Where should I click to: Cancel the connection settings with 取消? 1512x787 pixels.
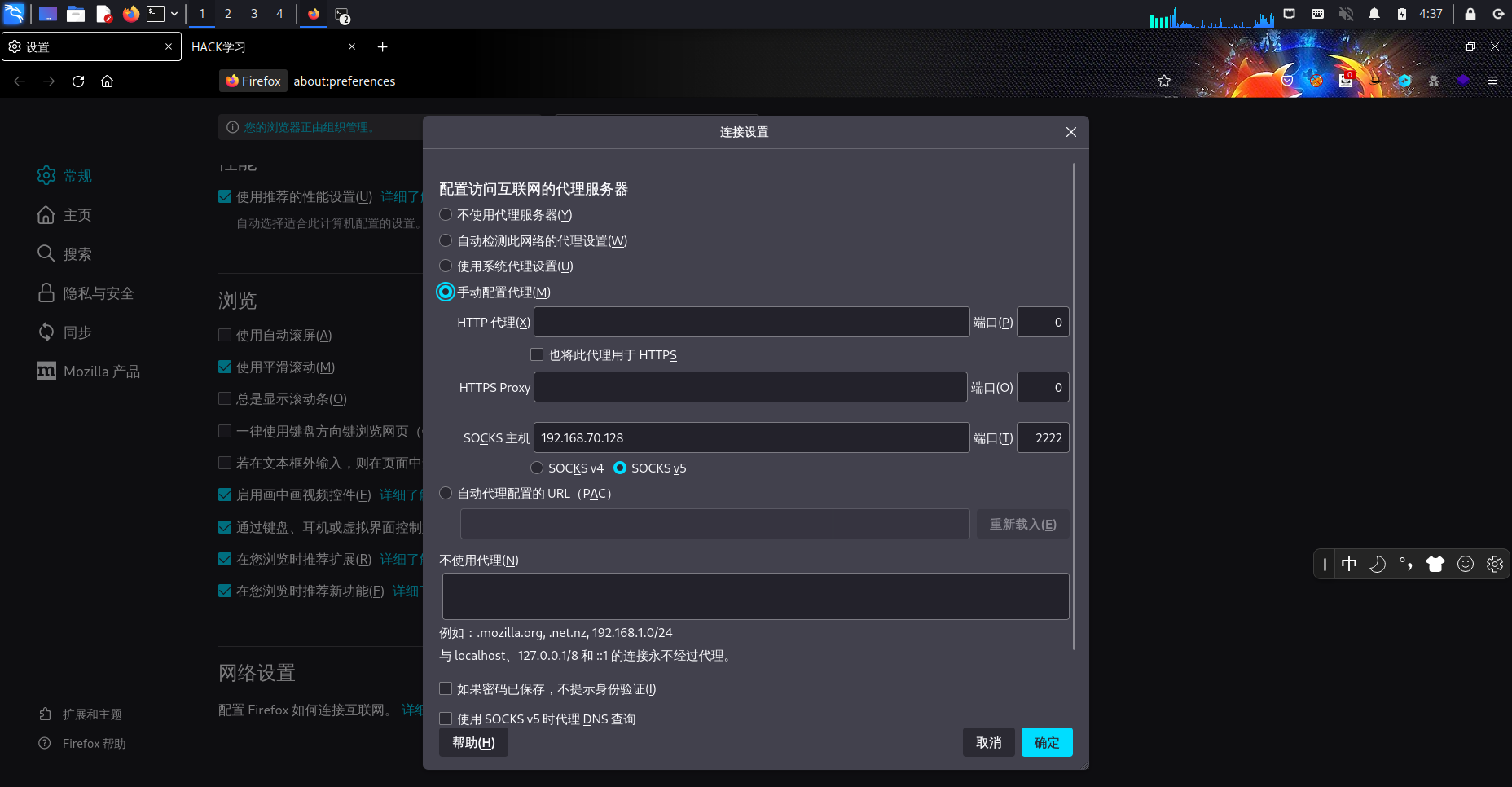[989, 742]
